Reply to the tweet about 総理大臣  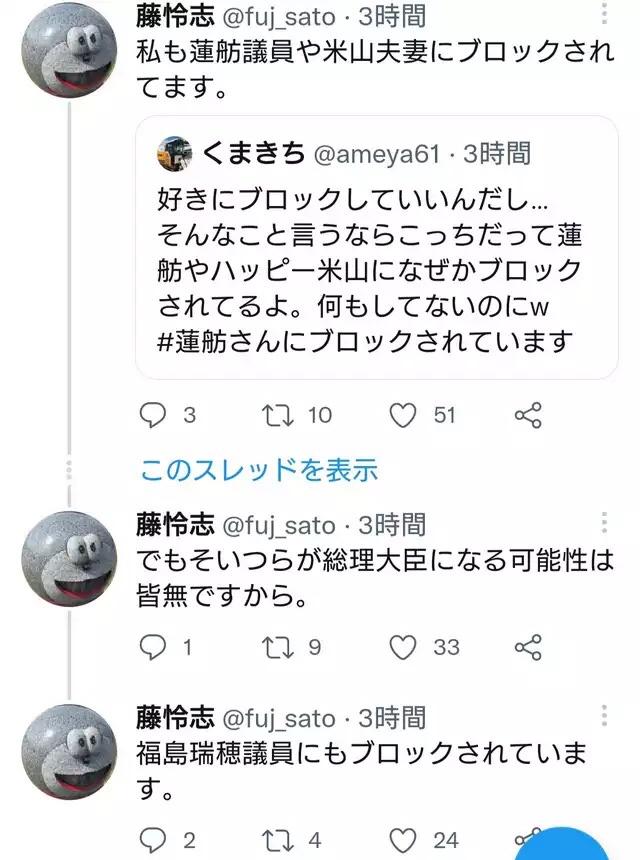coord(152,647)
